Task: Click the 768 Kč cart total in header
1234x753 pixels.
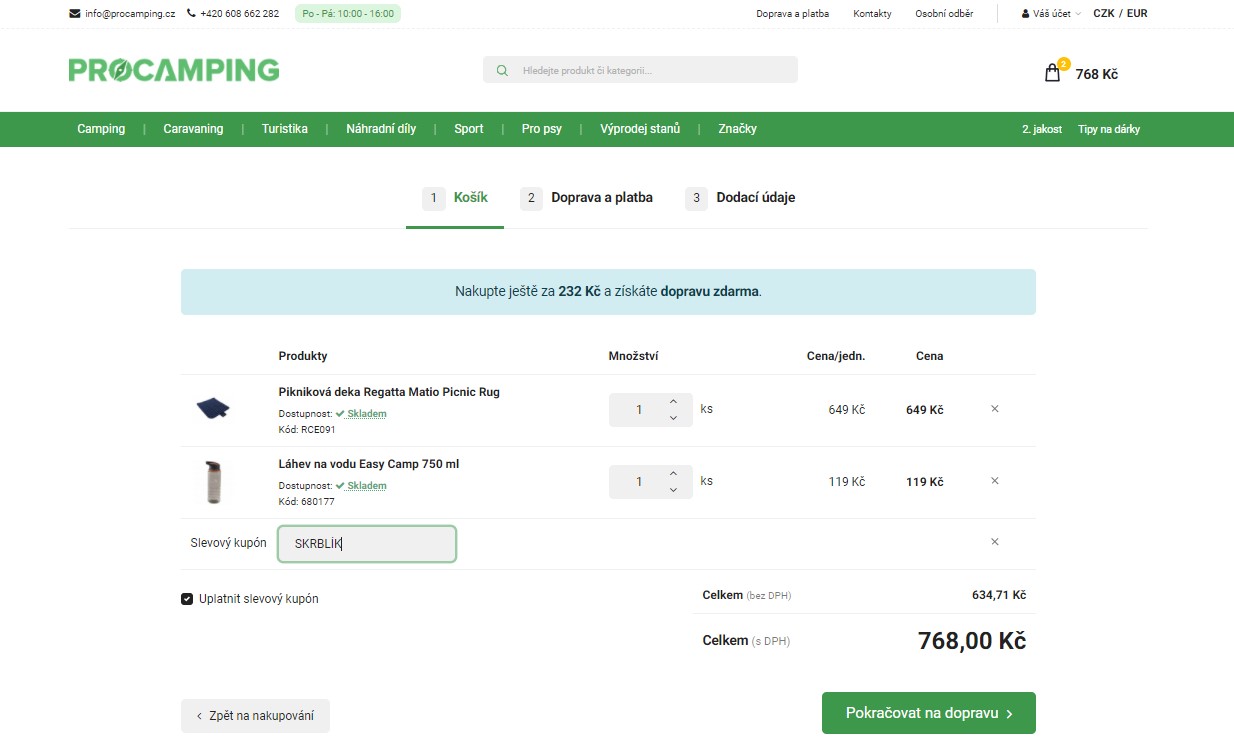Action: [1097, 74]
